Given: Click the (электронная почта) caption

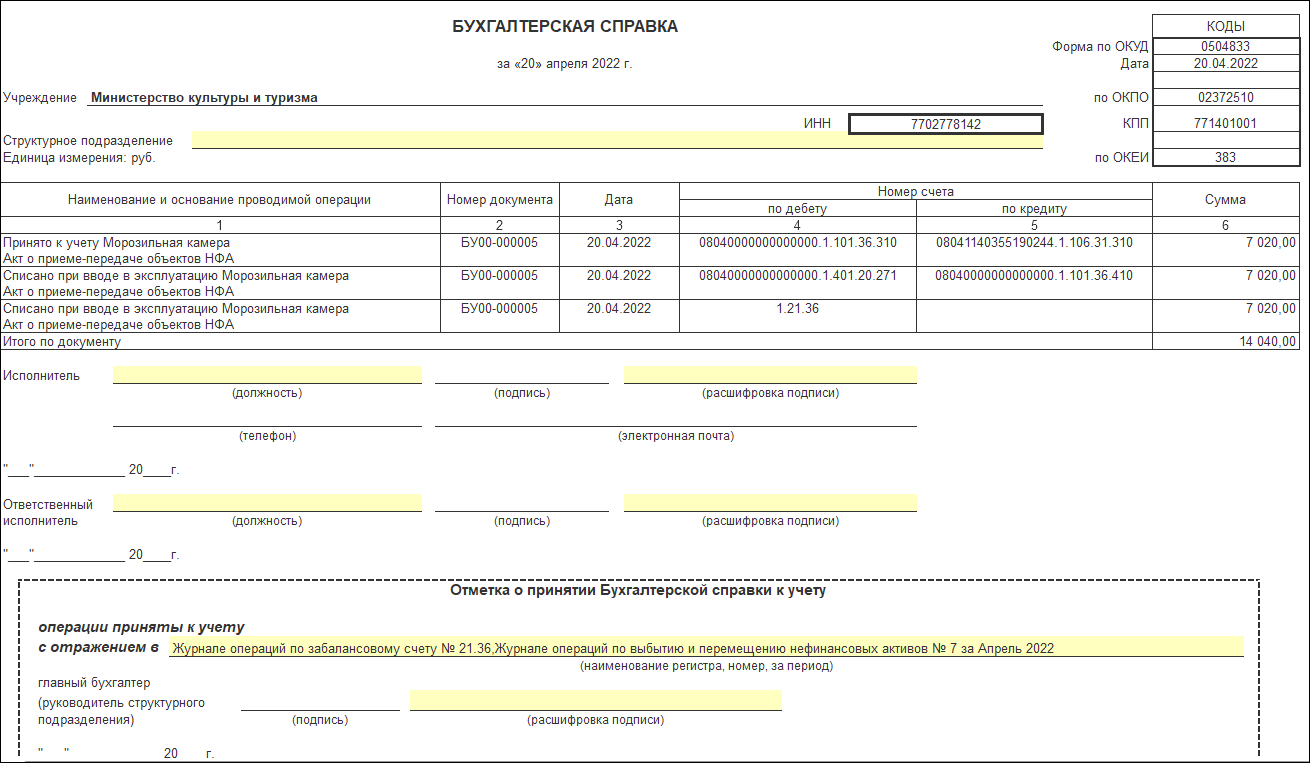Looking at the screenshot, I should (x=676, y=436).
